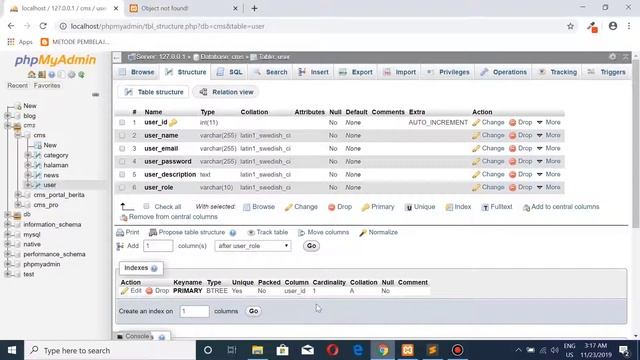Open XAMPP from the taskbar
Screen dimensions: 640x360
coord(407,350)
